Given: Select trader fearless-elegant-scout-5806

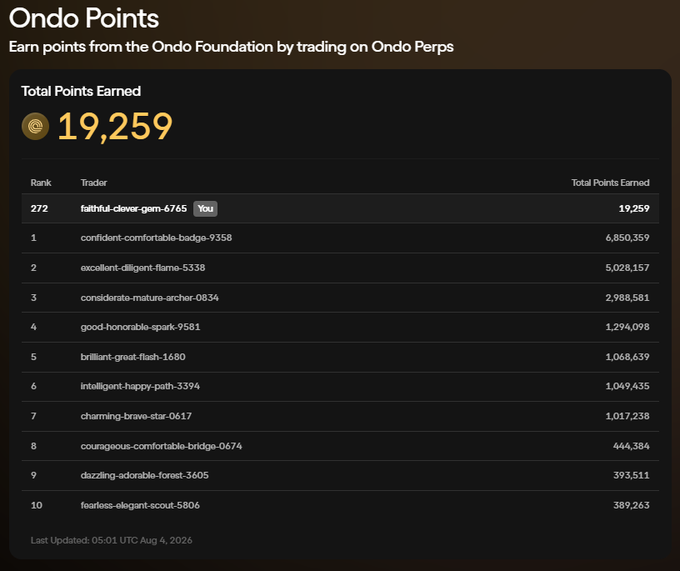Looking at the screenshot, I should 140,505.
